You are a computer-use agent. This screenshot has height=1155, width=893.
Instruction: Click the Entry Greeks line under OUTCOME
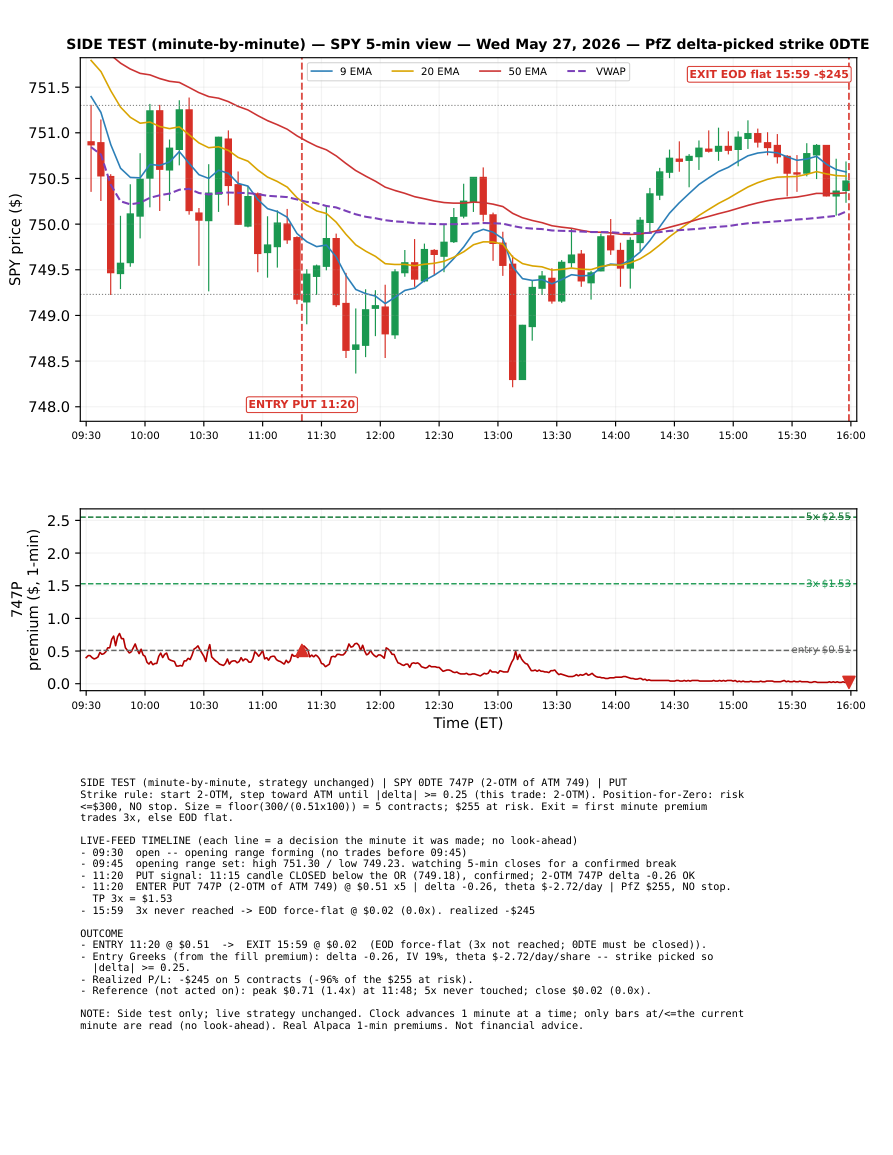396,962
